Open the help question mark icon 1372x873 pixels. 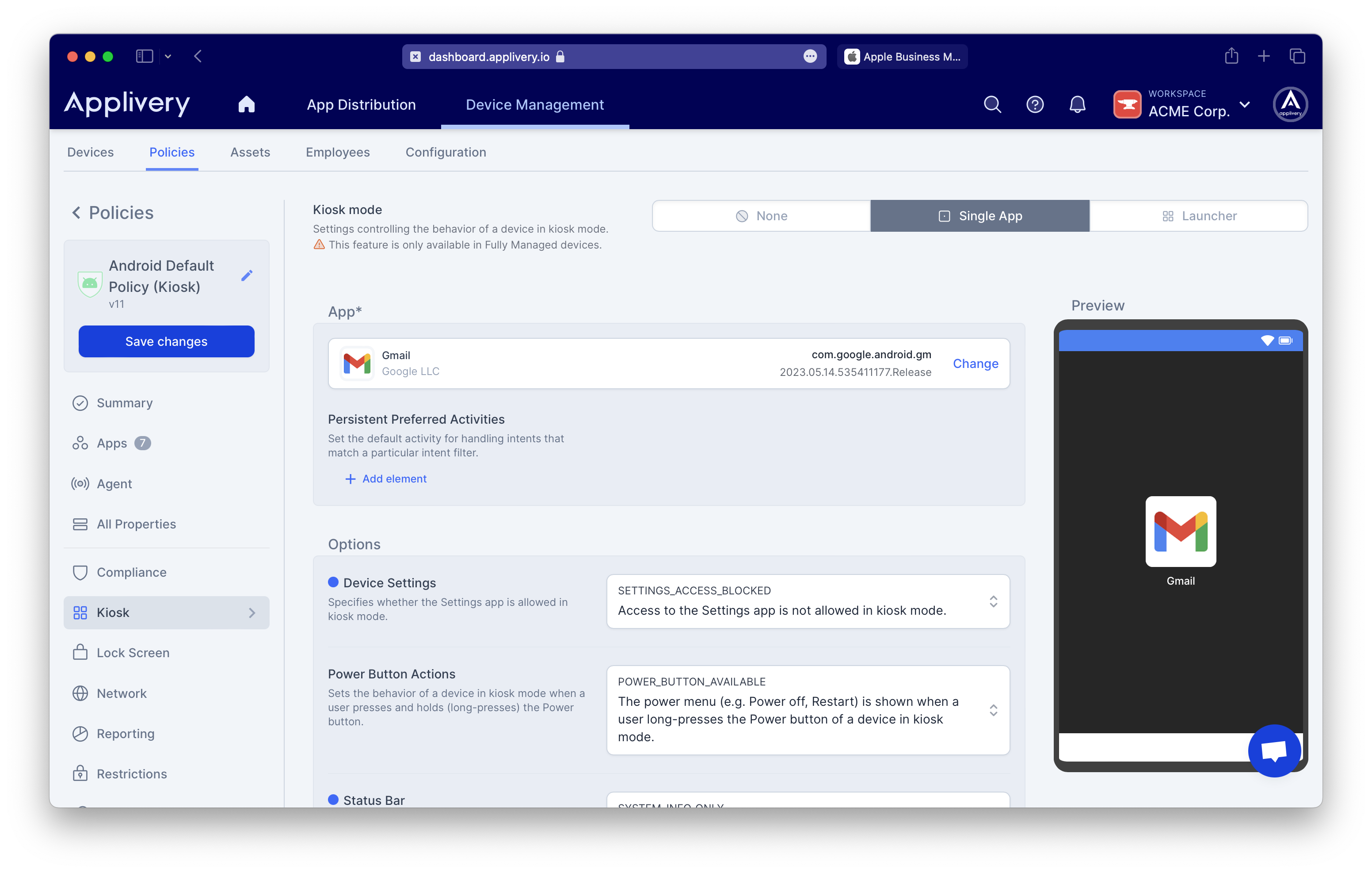(1035, 104)
